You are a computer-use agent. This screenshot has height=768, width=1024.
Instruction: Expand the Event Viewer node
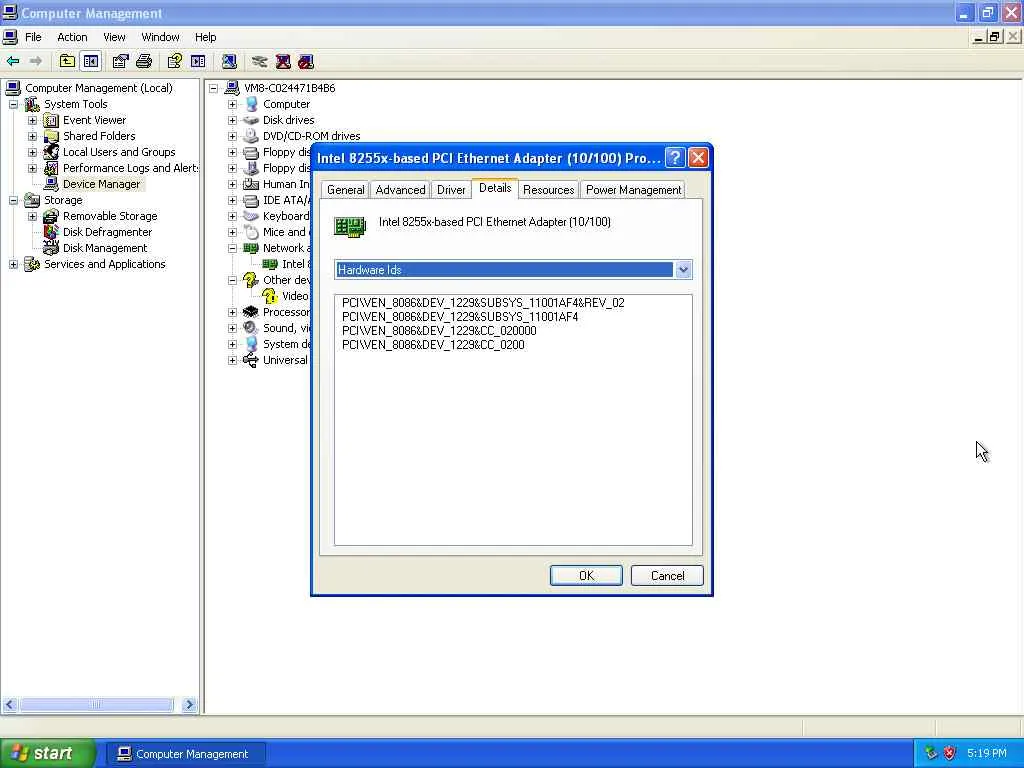pyautogui.click(x=33, y=120)
